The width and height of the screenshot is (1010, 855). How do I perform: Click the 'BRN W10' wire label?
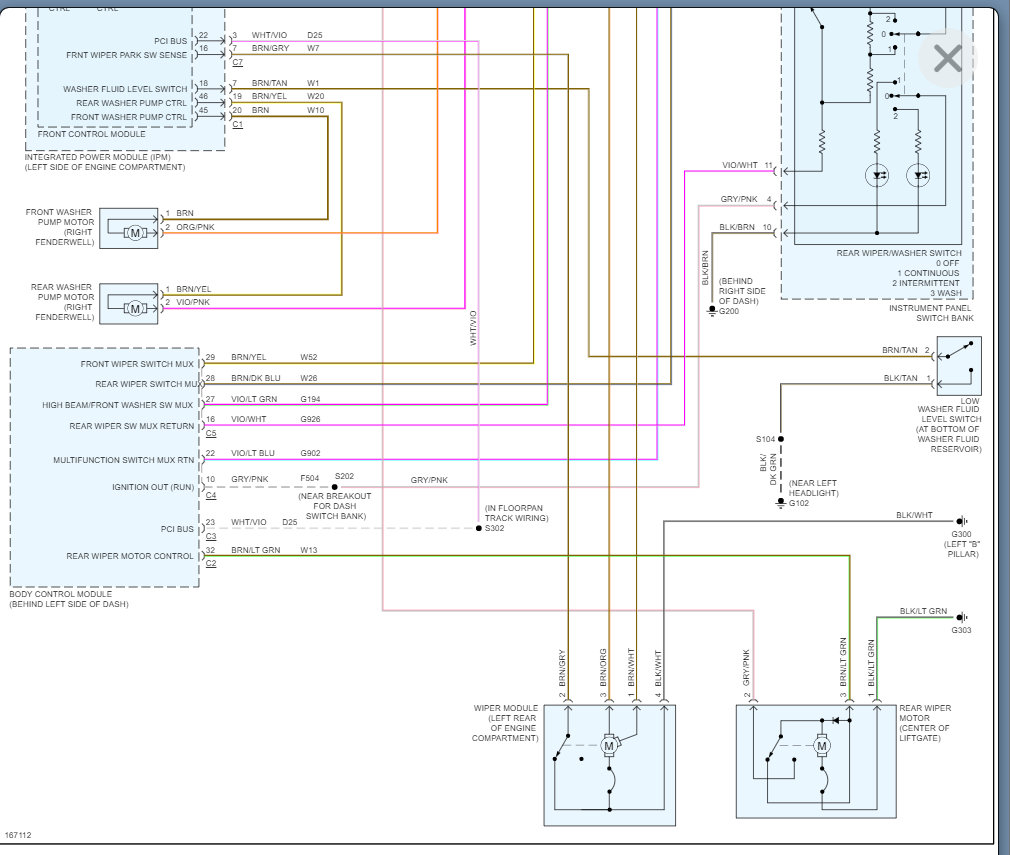(x=288, y=110)
